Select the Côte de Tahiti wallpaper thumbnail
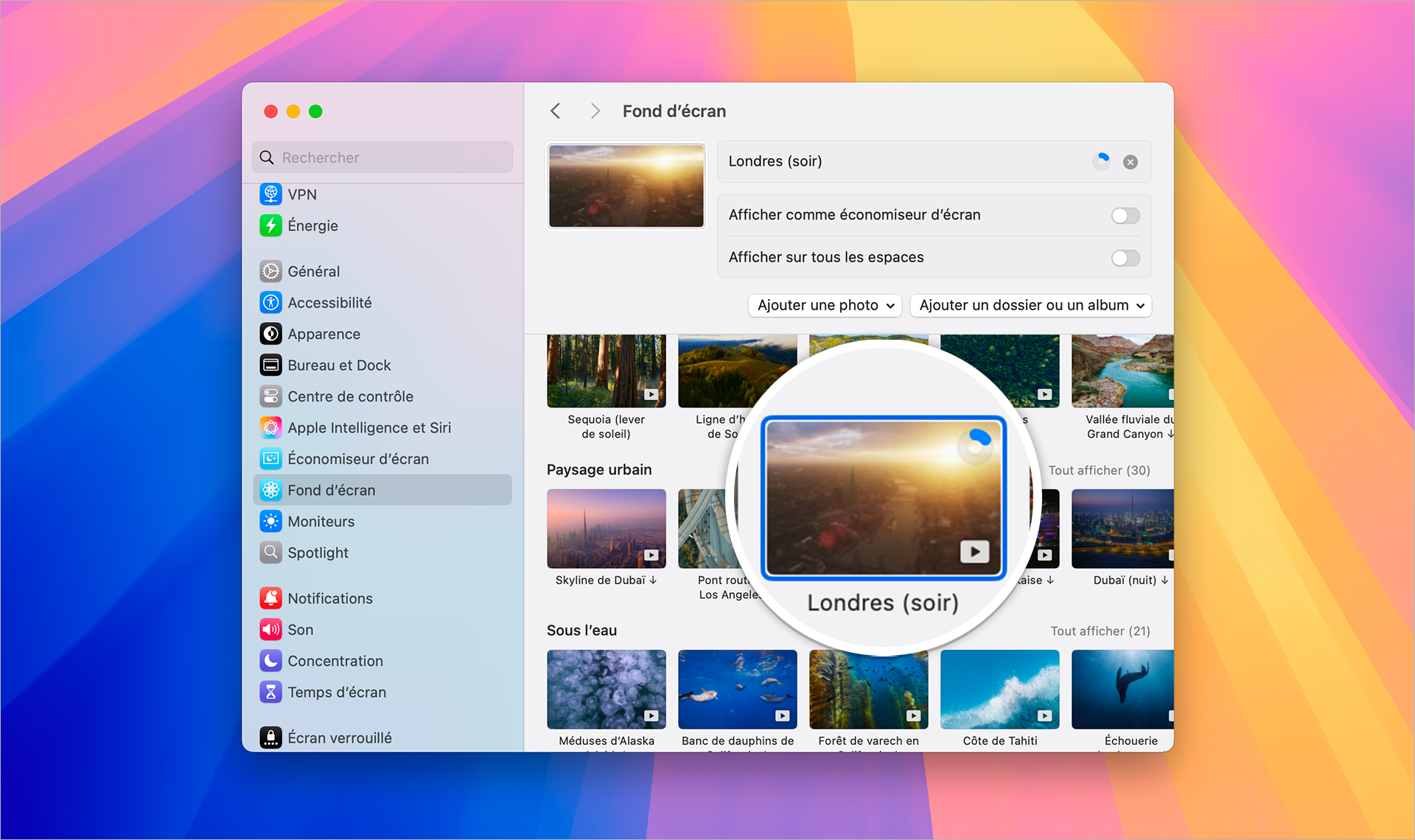 [x=999, y=689]
